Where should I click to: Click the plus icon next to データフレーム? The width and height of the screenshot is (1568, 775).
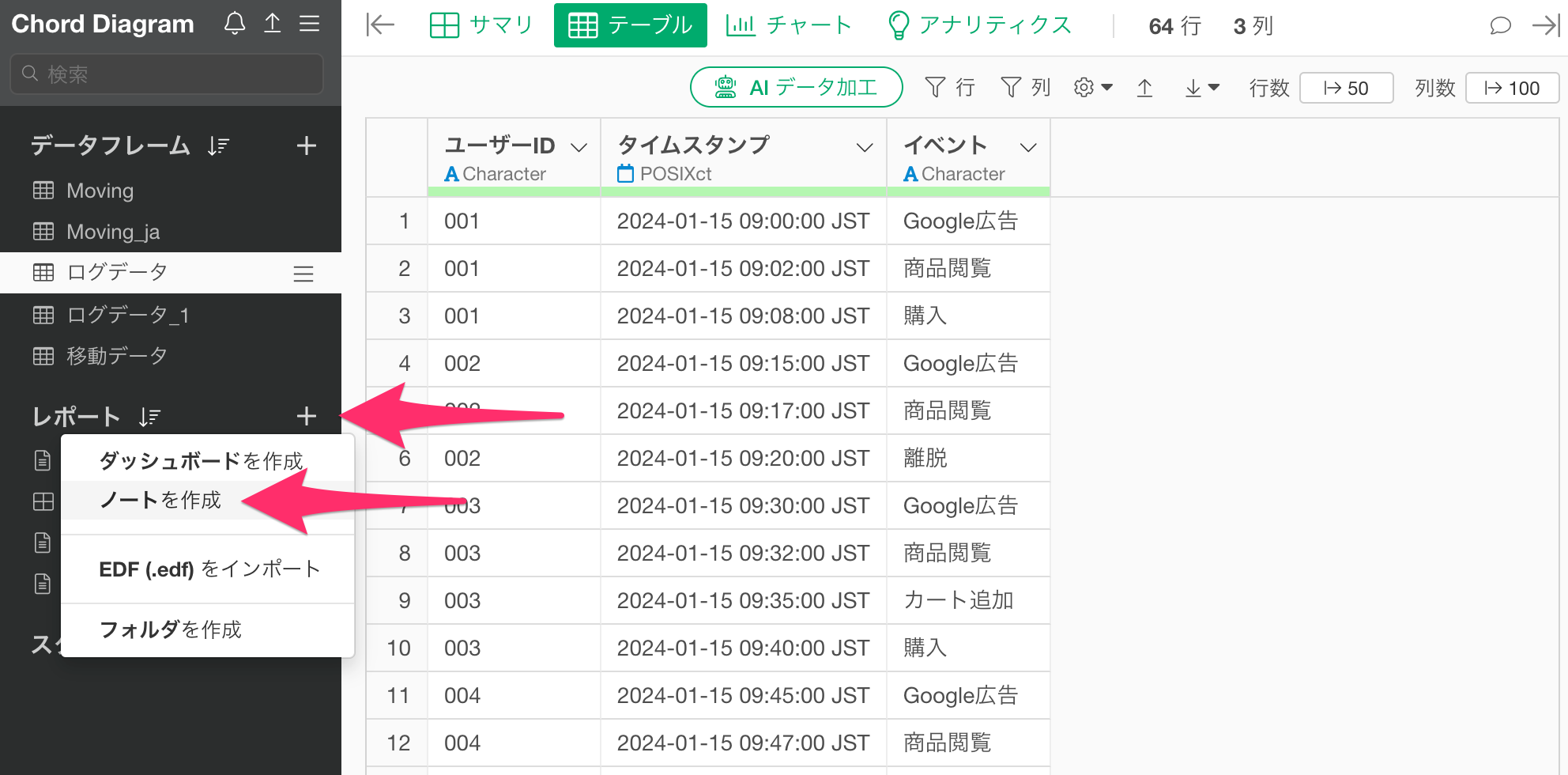coord(306,146)
